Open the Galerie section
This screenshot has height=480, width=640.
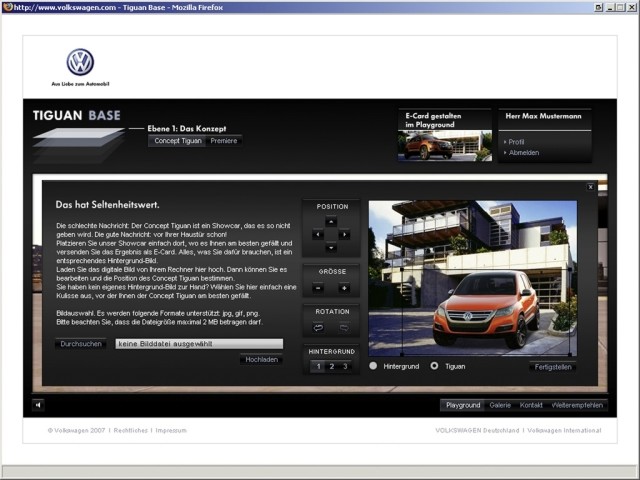click(x=500, y=405)
